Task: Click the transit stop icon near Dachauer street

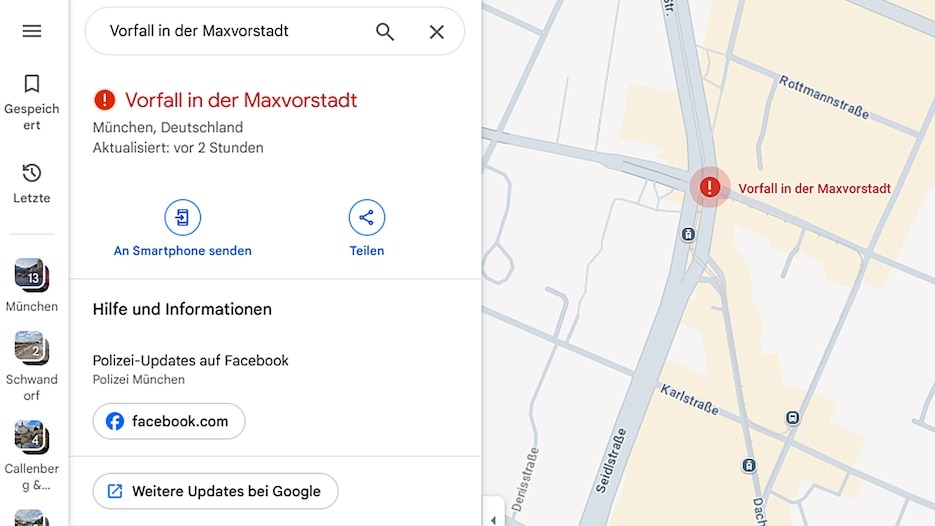Action: 749,465
